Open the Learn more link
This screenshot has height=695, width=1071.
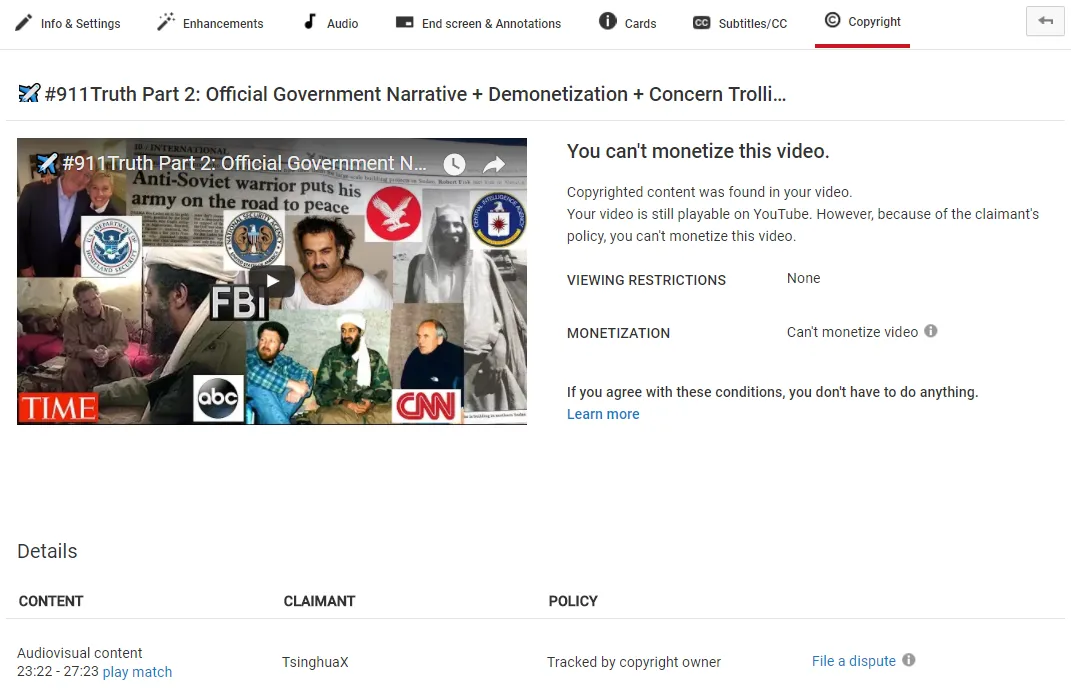[603, 414]
